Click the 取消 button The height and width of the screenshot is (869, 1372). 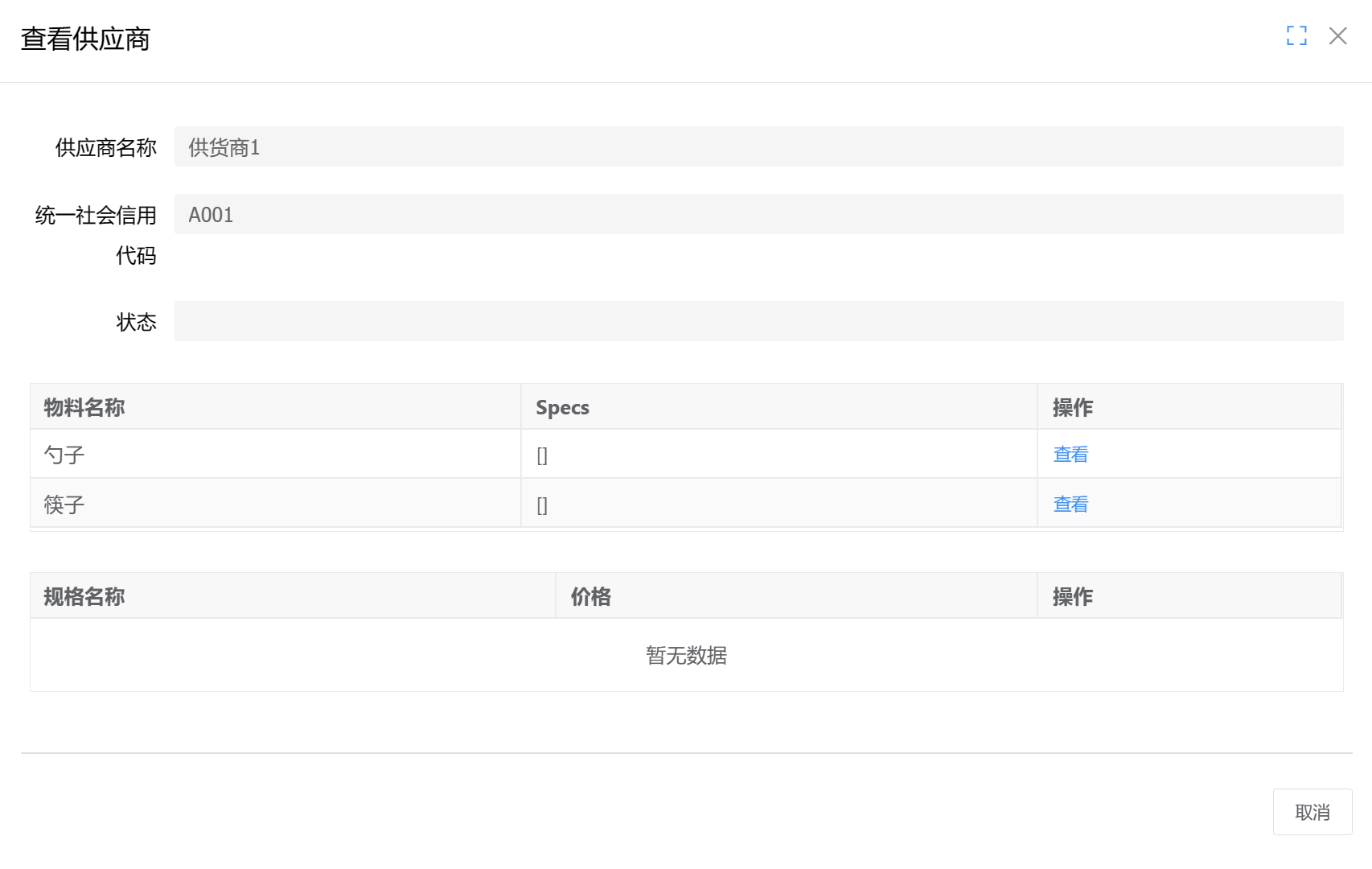[1312, 812]
